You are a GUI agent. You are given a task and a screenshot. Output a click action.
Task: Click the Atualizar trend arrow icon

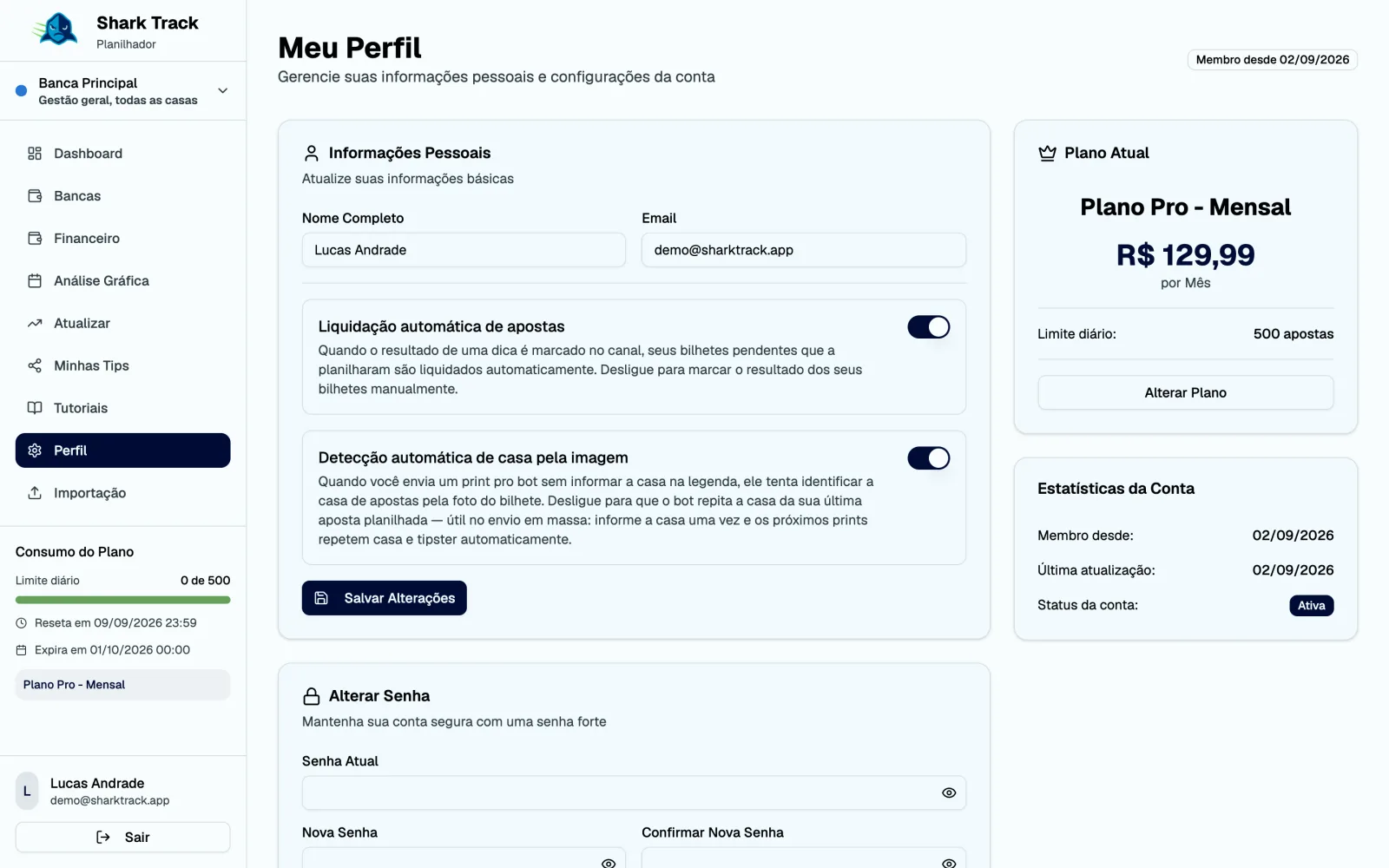pyautogui.click(x=35, y=324)
